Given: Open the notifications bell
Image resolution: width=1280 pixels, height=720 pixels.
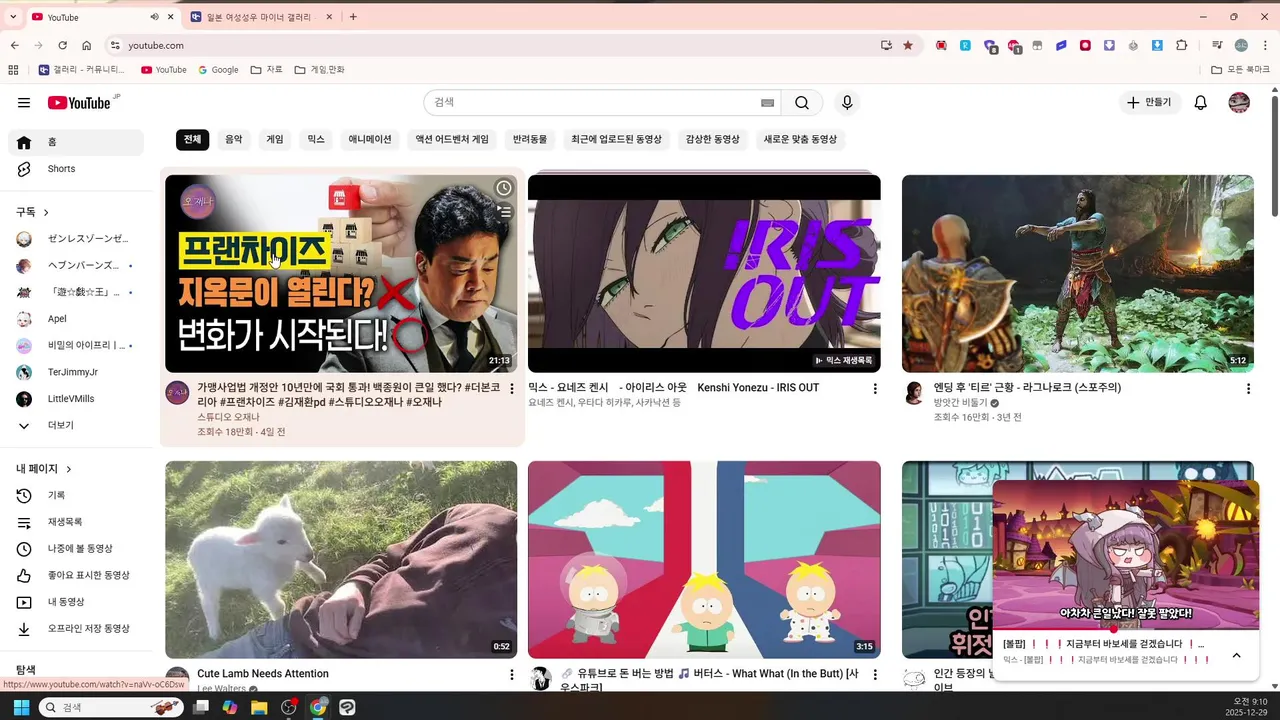Looking at the screenshot, I should [1201, 103].
